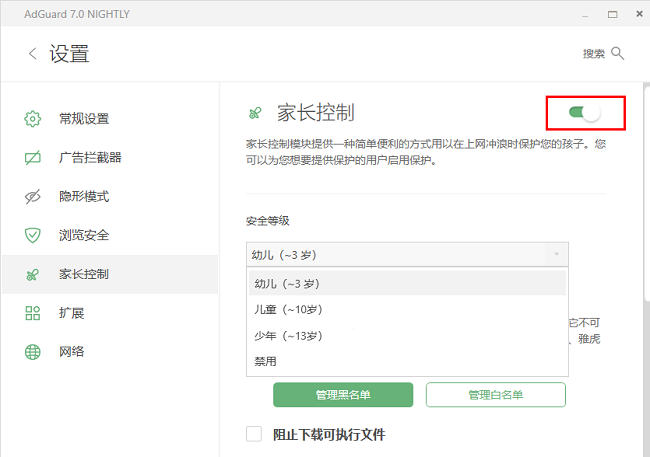This screenshot has height=457, width=650.
Task: Click the pacifier icon beside the 家长控制 heading
Action: point(255,113)
